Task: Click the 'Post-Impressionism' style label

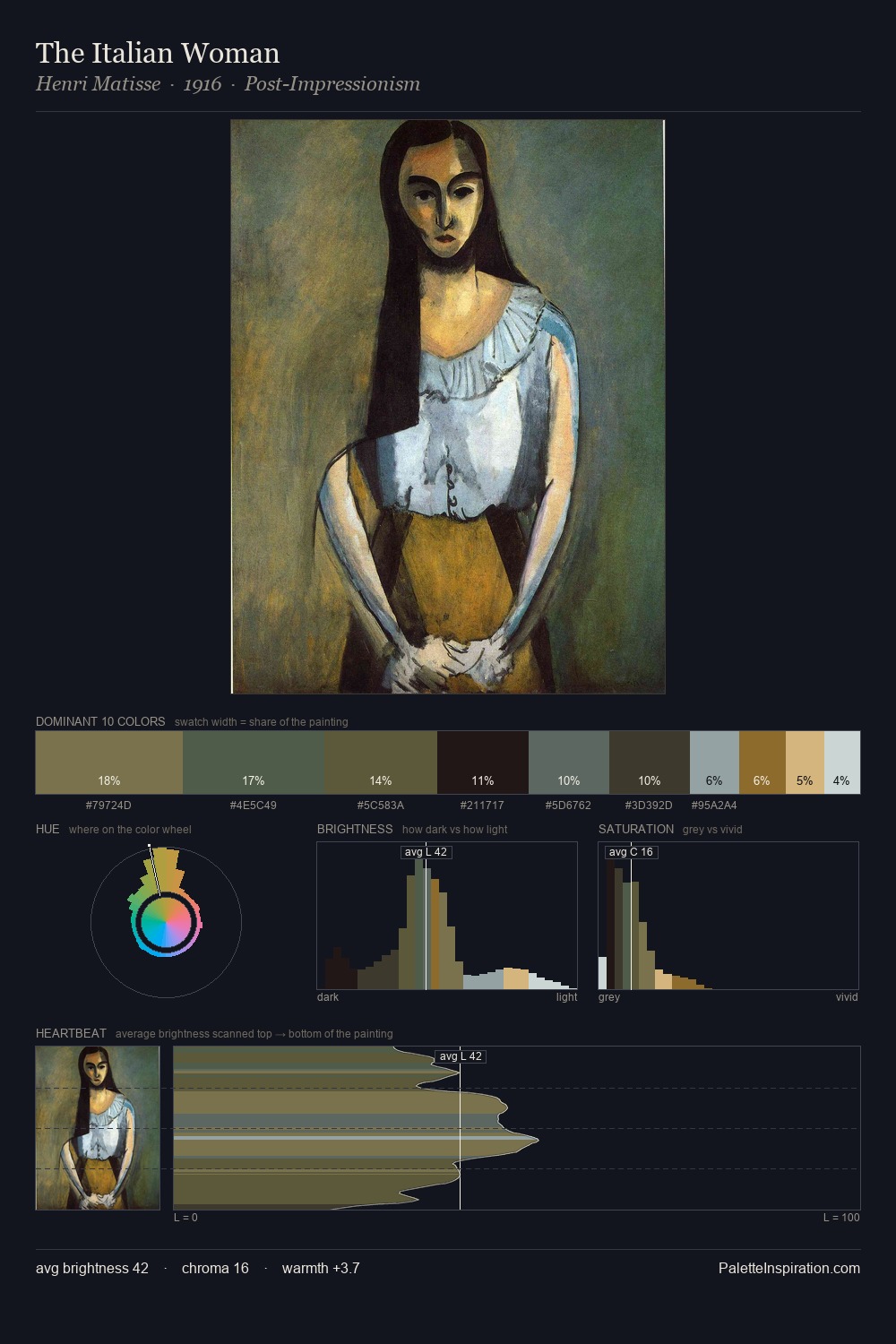Action: point(332,84)
